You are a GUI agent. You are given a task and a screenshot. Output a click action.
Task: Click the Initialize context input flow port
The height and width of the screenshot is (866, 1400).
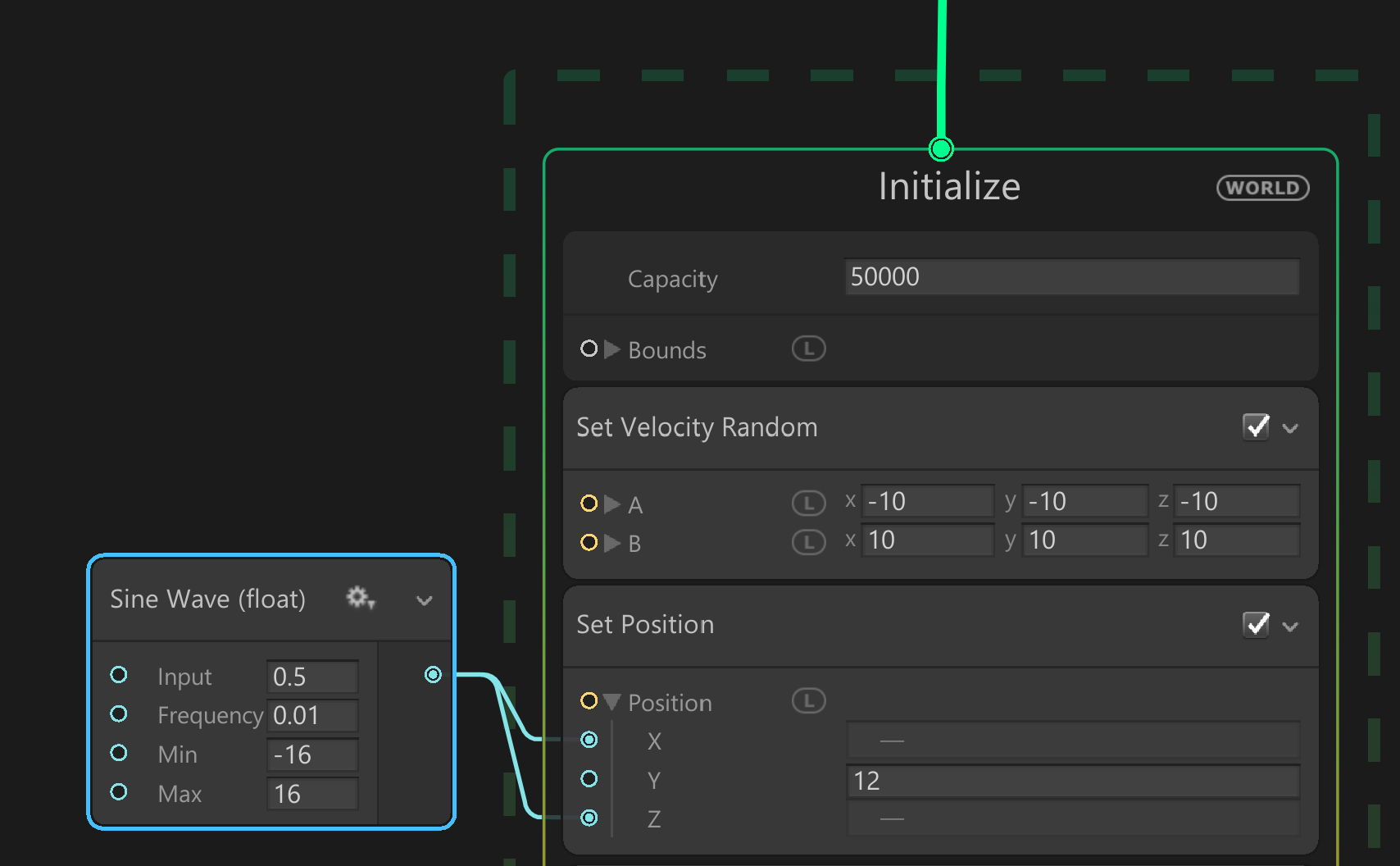tap(941, 148)
